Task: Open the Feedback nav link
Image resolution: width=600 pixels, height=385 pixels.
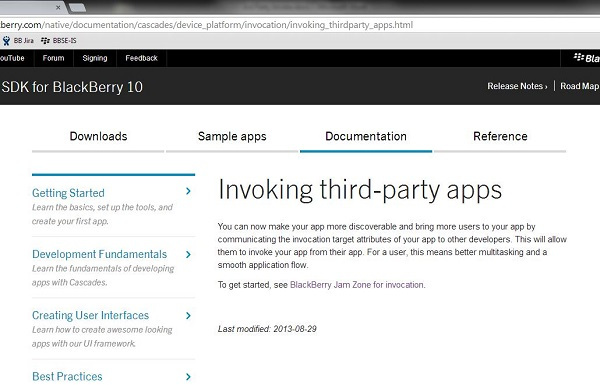Action: pos(141,58)
